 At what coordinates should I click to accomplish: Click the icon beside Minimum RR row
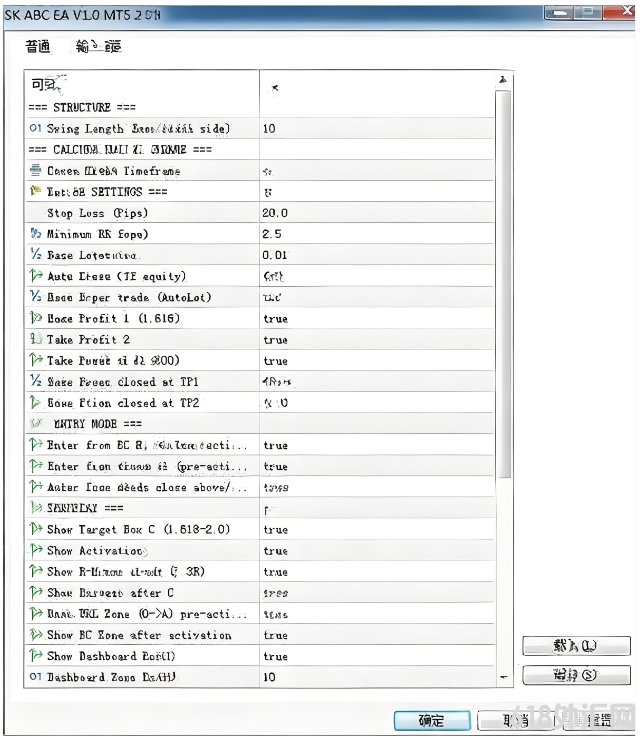pos(35,233)
